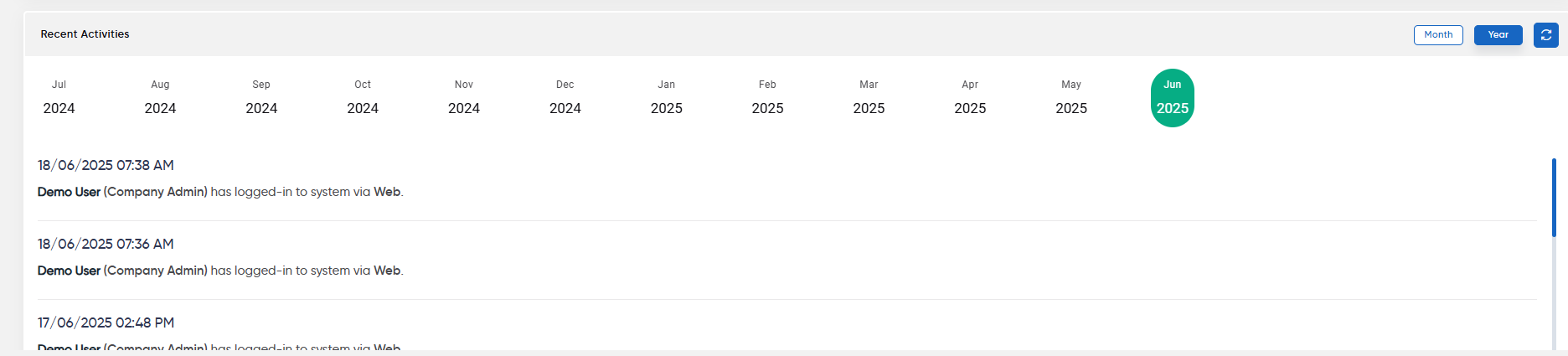Select Aug 2024 in timeline

coord(160,98)
